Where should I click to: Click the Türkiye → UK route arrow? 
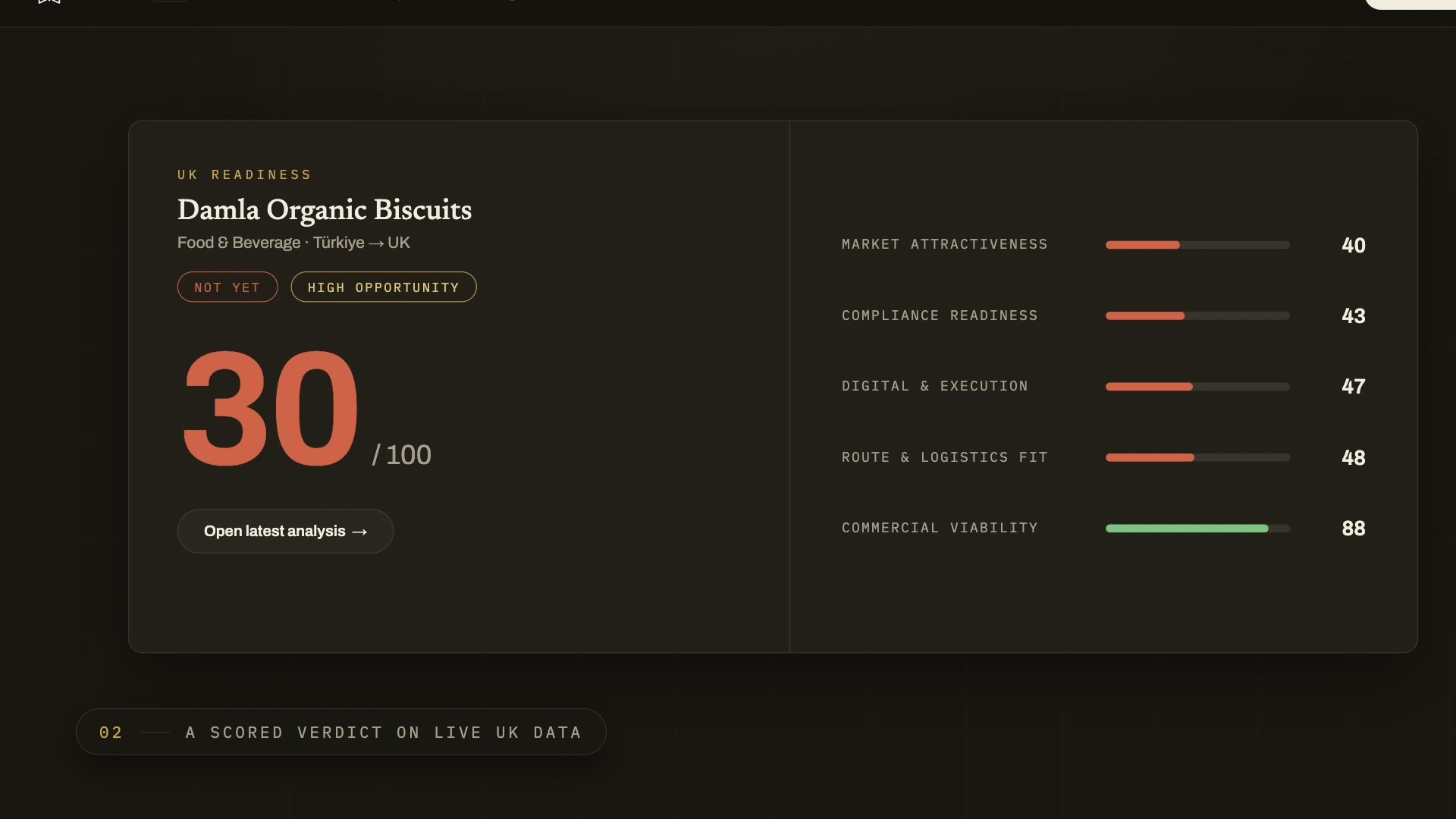click(376, 243)
